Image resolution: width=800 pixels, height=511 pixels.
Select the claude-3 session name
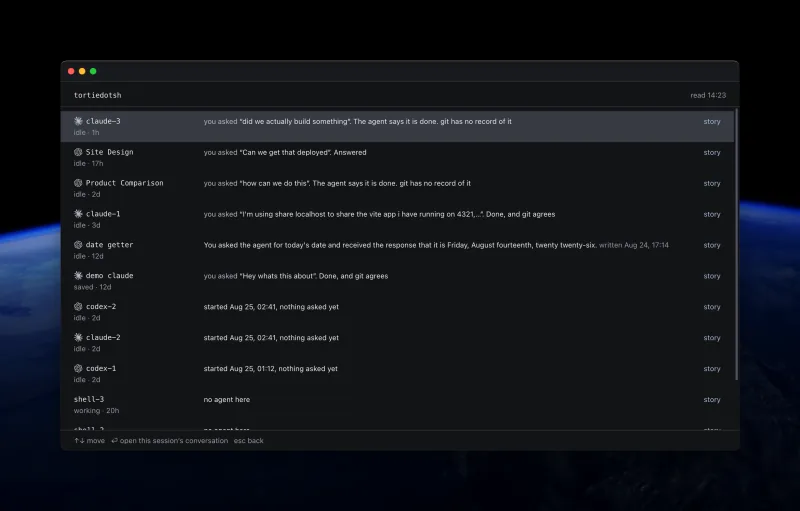[x=103, y=121]
